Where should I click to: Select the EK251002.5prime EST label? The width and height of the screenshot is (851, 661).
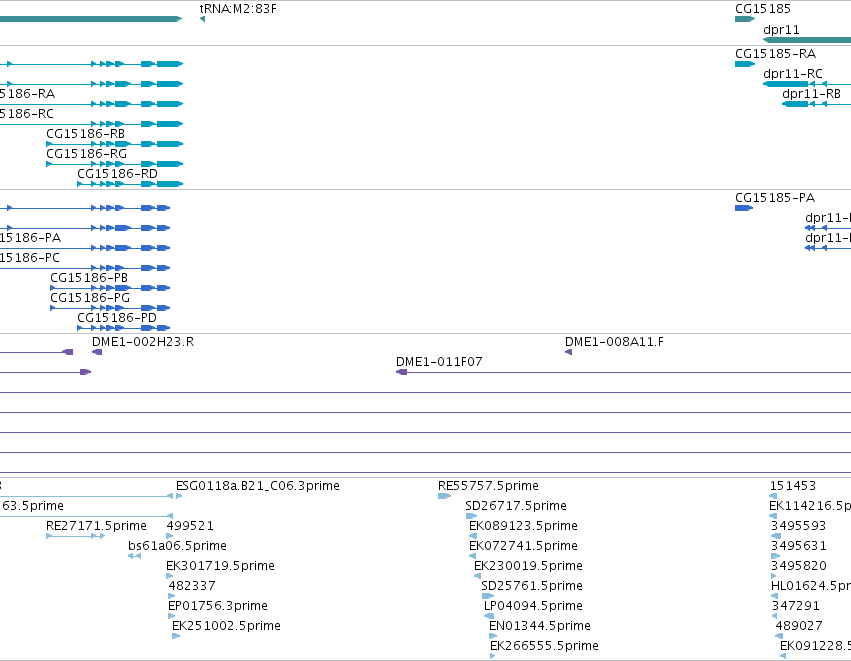click(226, 626)
